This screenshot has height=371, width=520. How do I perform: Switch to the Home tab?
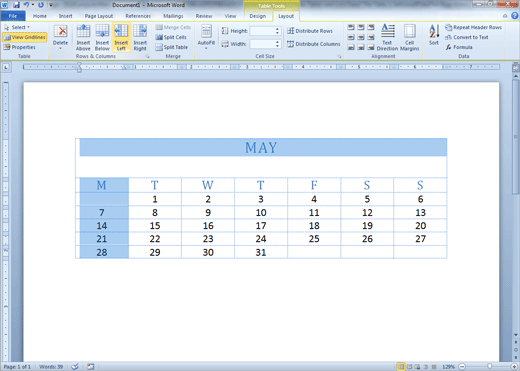(40, 16)
